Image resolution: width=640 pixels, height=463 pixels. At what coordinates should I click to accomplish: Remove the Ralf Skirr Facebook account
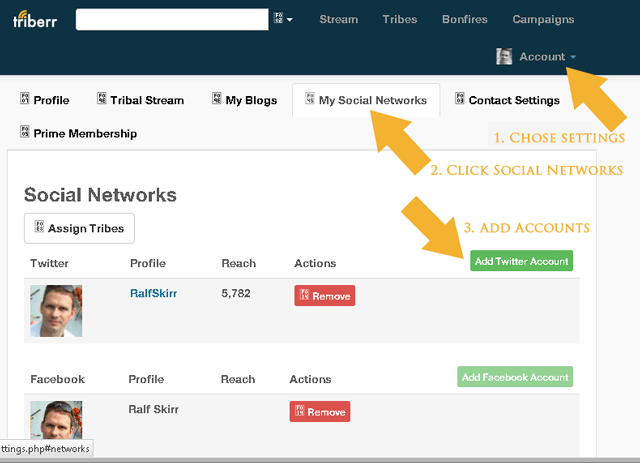point(320,412)
